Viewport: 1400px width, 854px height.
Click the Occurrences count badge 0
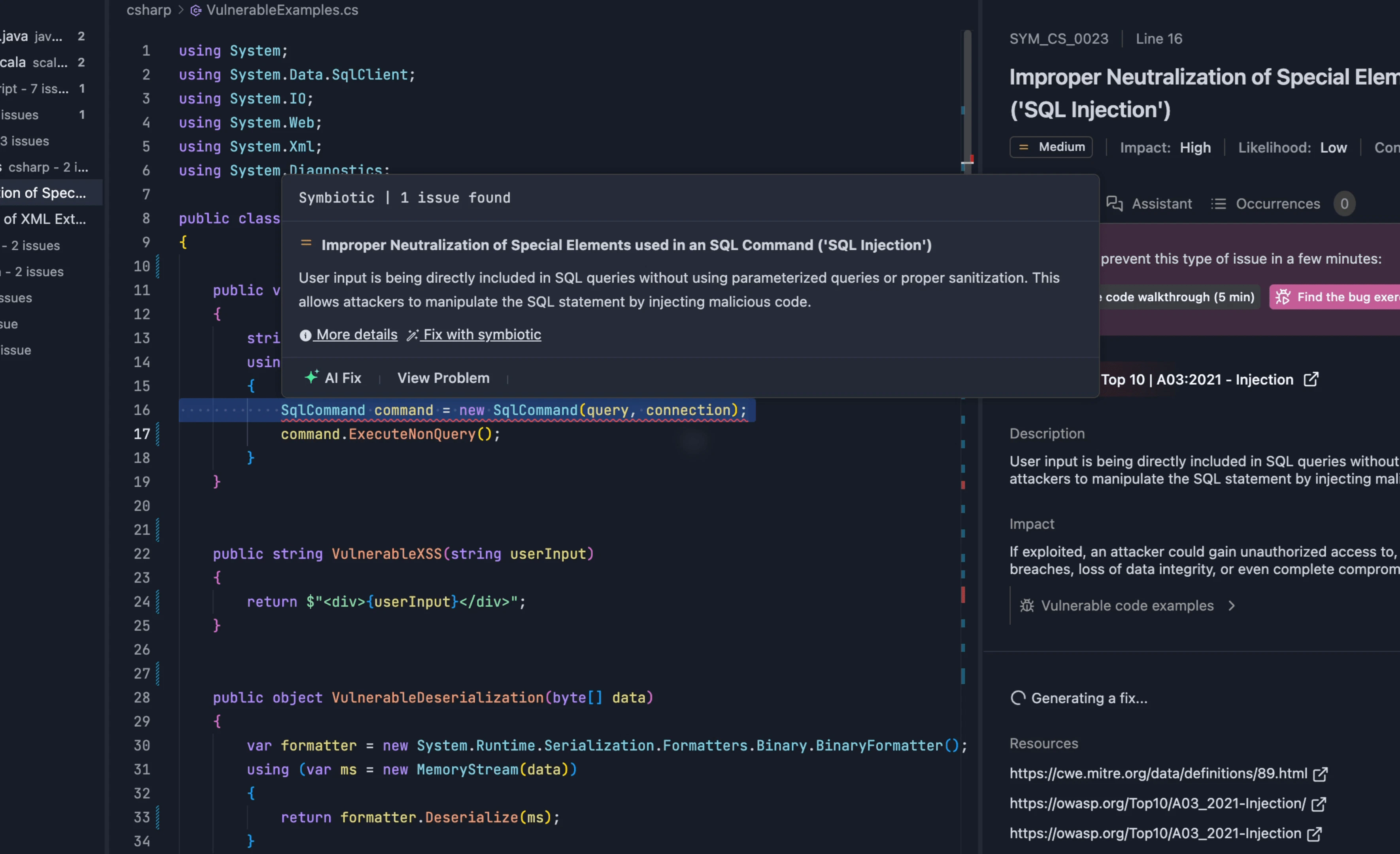pyautogui.click(x=1344, y=203)
